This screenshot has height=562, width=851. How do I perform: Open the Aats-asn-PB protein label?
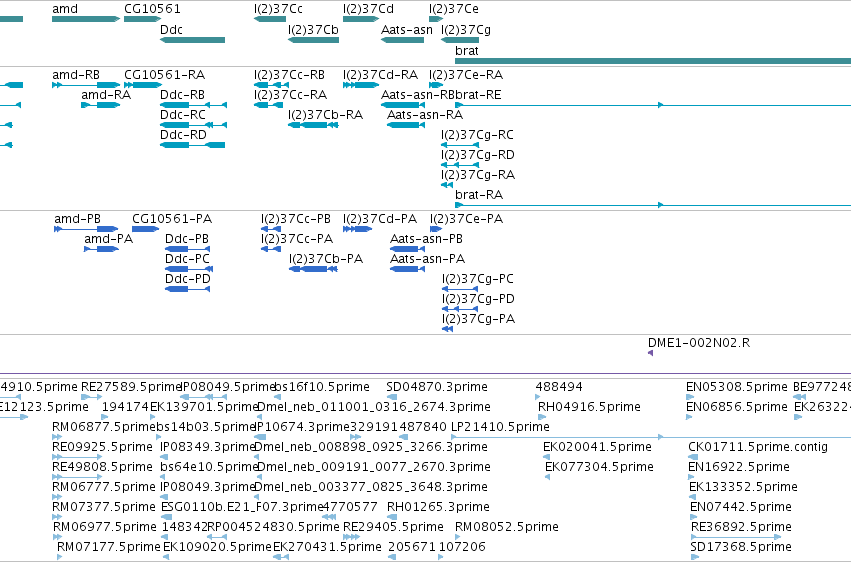pos(426,239)
